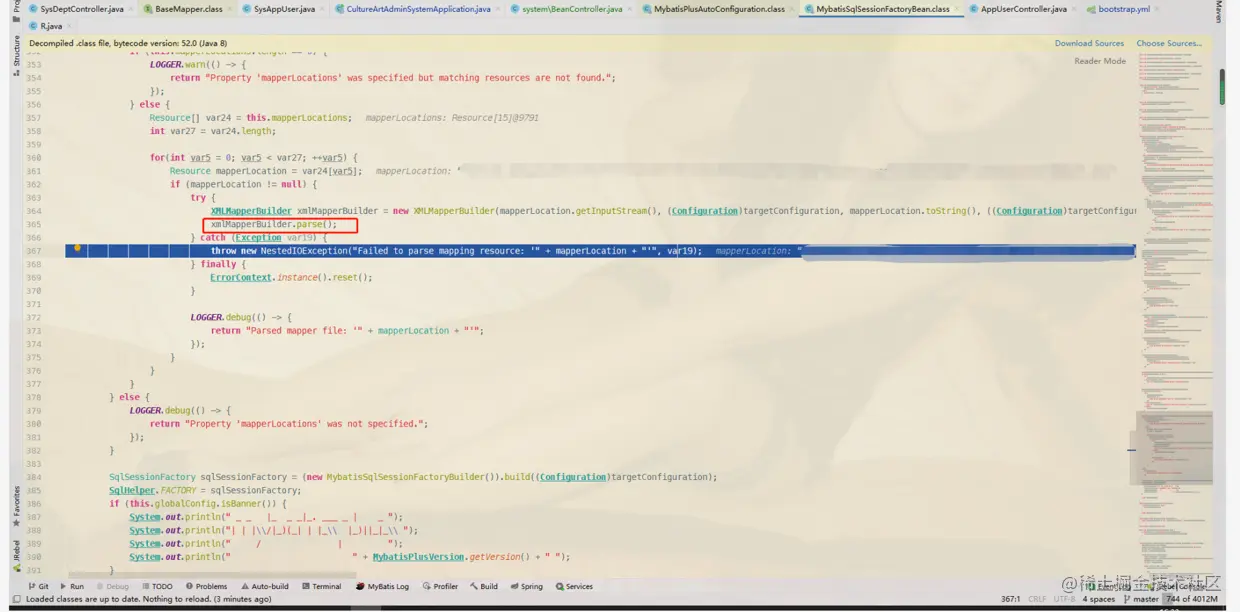Viewport: 1240px width, 612px height.
Task: Open the Run tool window
Action: pos(72,586)
